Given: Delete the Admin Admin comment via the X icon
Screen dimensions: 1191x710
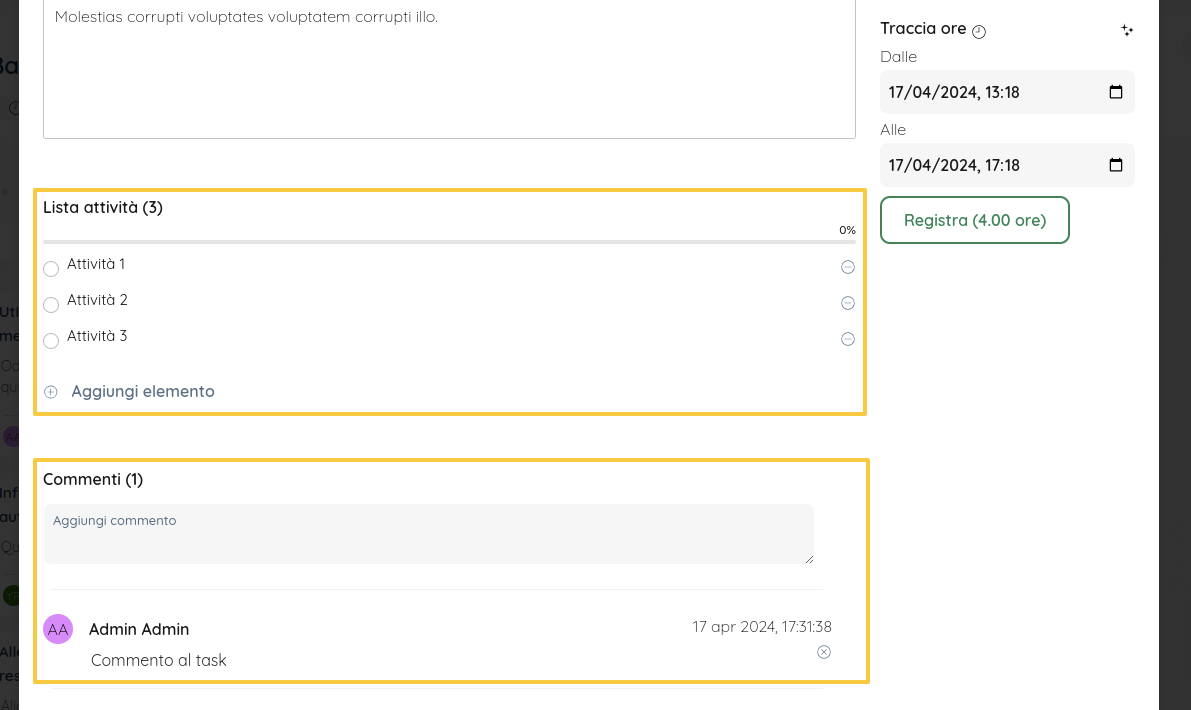Looking at the screenshot, I should click(824, 652).
